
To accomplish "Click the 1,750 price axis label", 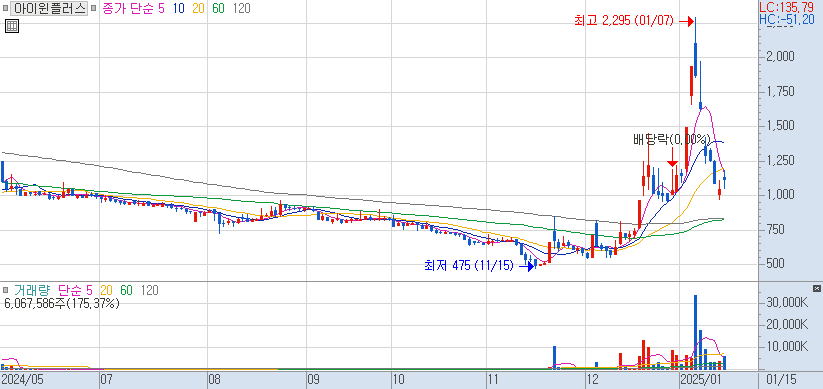I will click(780, 92).
